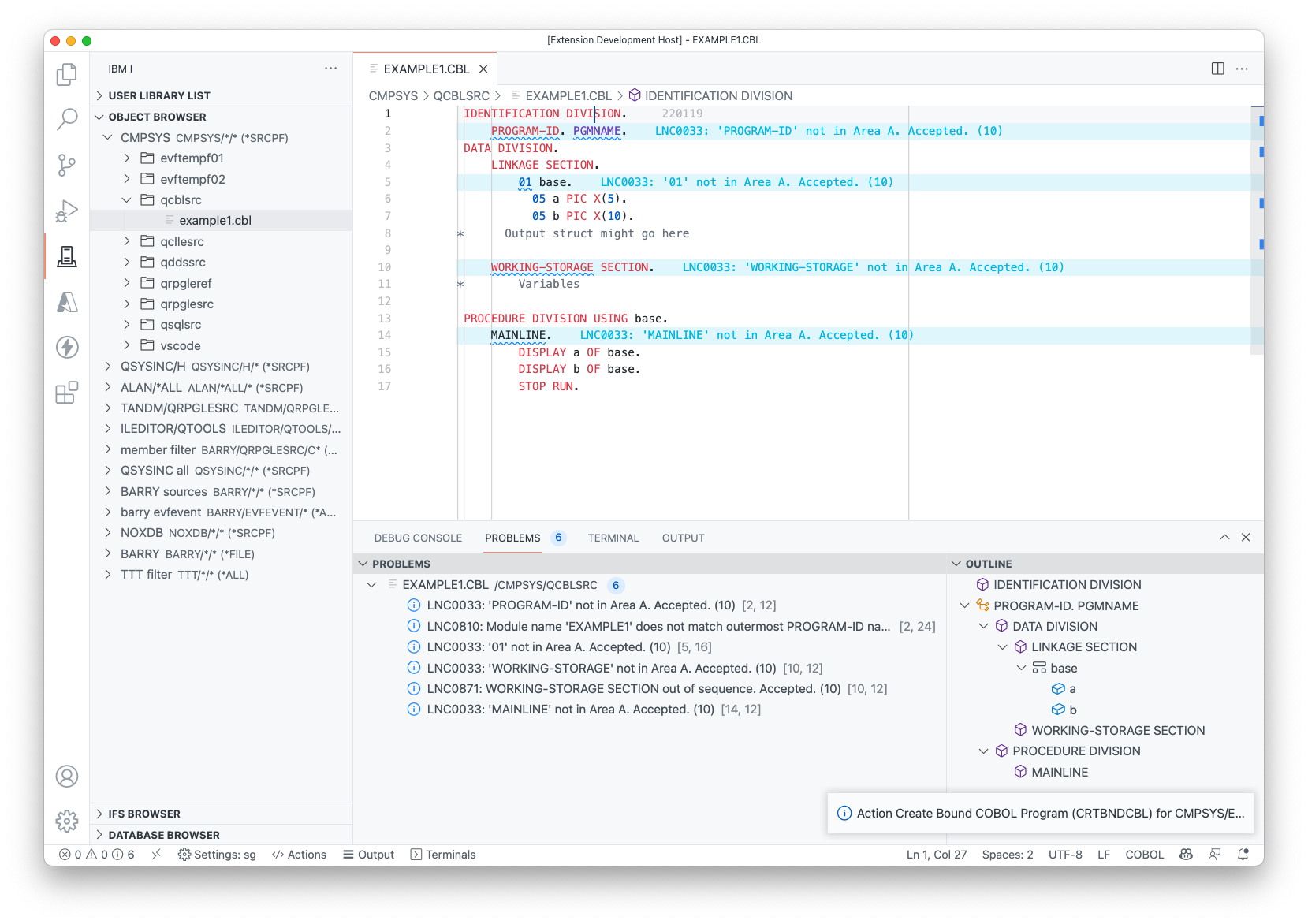This screenshot has height=924, width=1308.
Task: Open the Accounts icon
Action: click(67, 777)
